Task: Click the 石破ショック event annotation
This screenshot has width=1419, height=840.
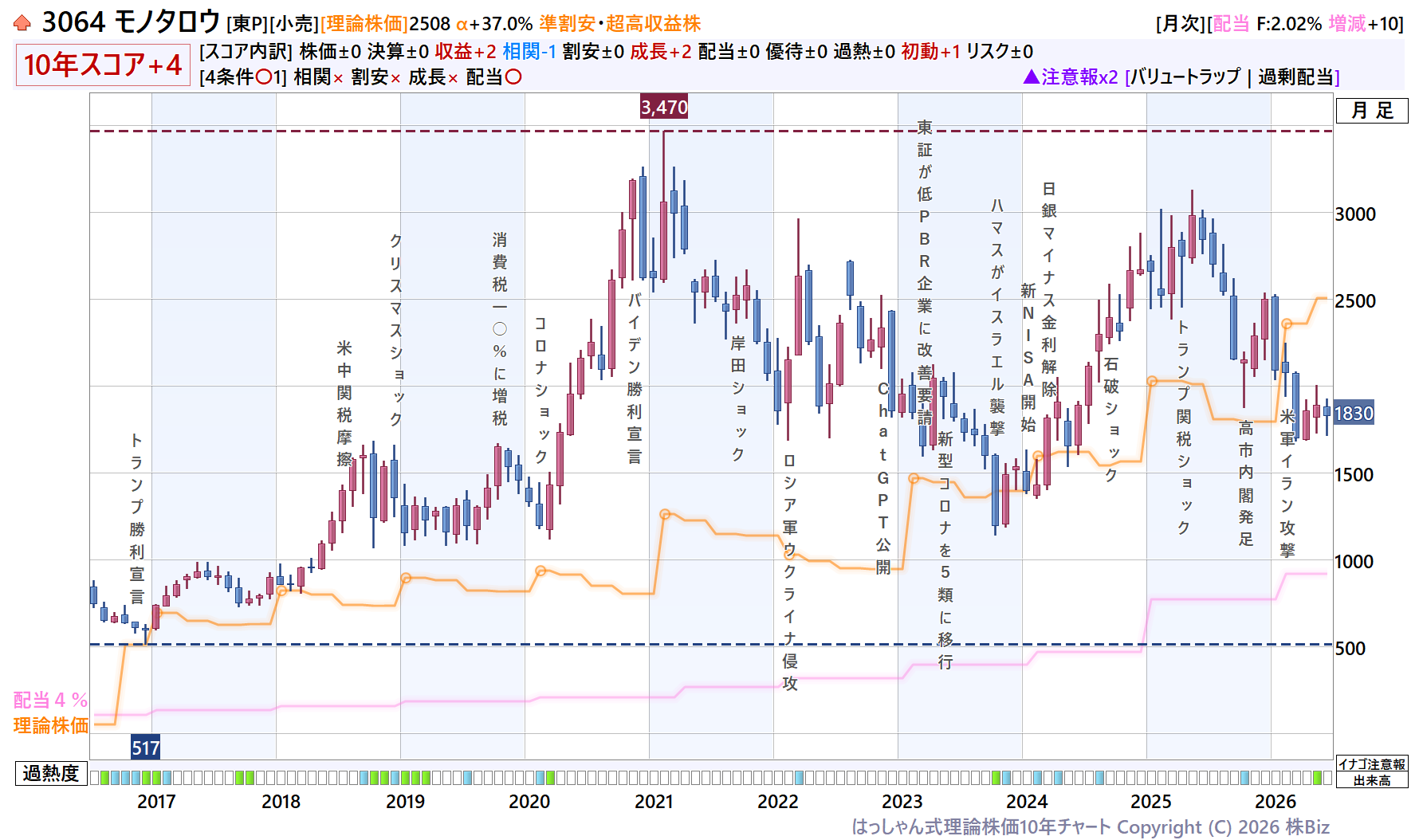Action: point(1111,419)
